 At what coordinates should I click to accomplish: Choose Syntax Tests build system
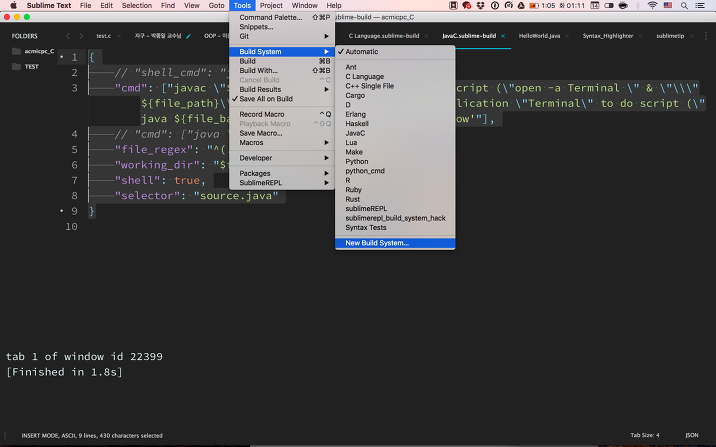coord(395,227)
